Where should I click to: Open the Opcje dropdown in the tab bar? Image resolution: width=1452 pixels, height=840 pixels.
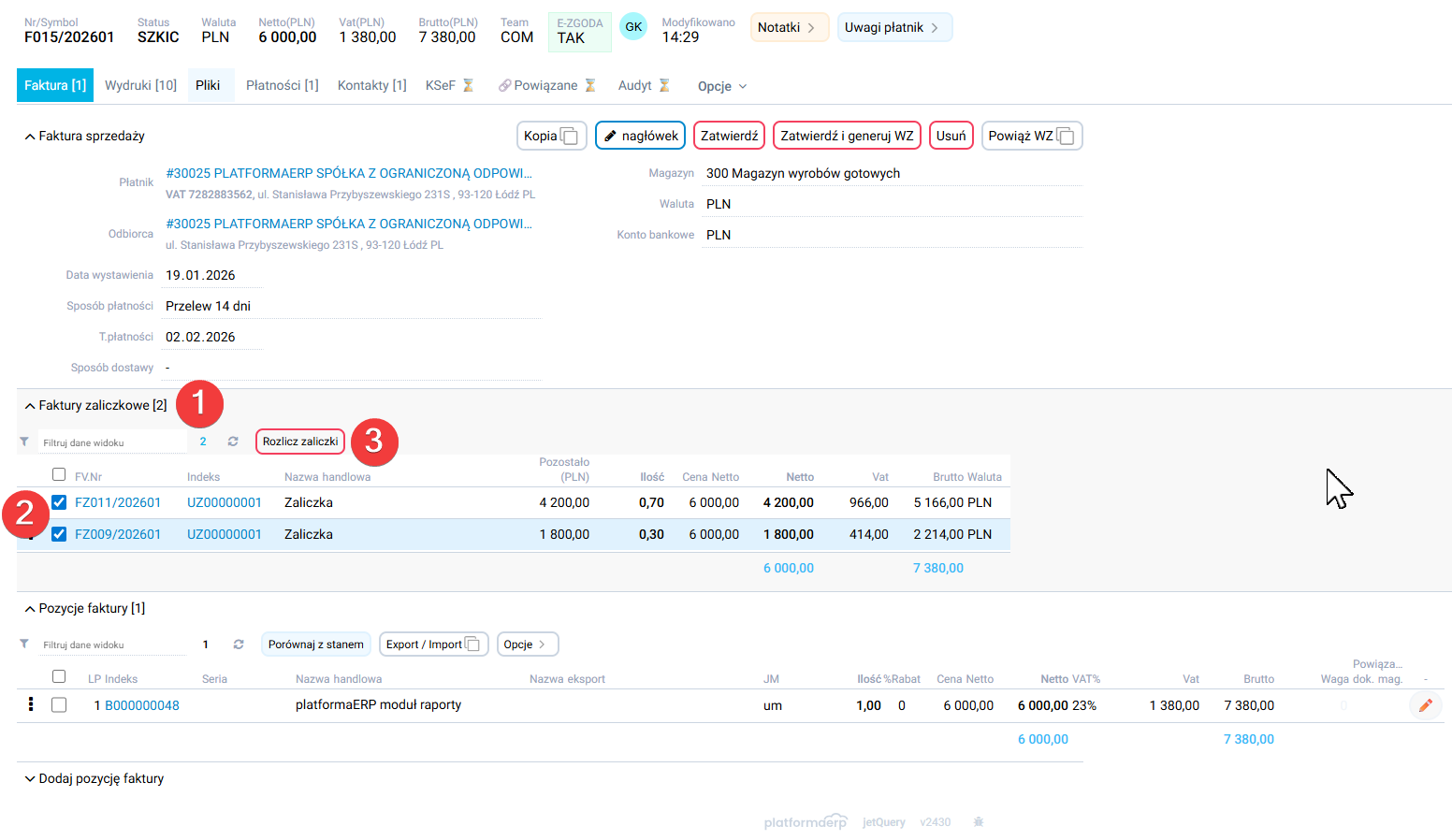point(721,86)
